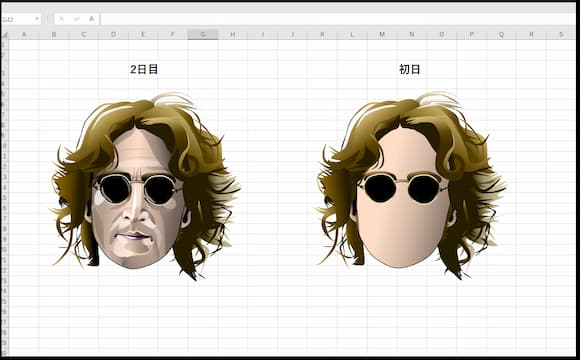Select column N header
The height and width of the screenshot is (360, 580).
click(x=412, y=35)
